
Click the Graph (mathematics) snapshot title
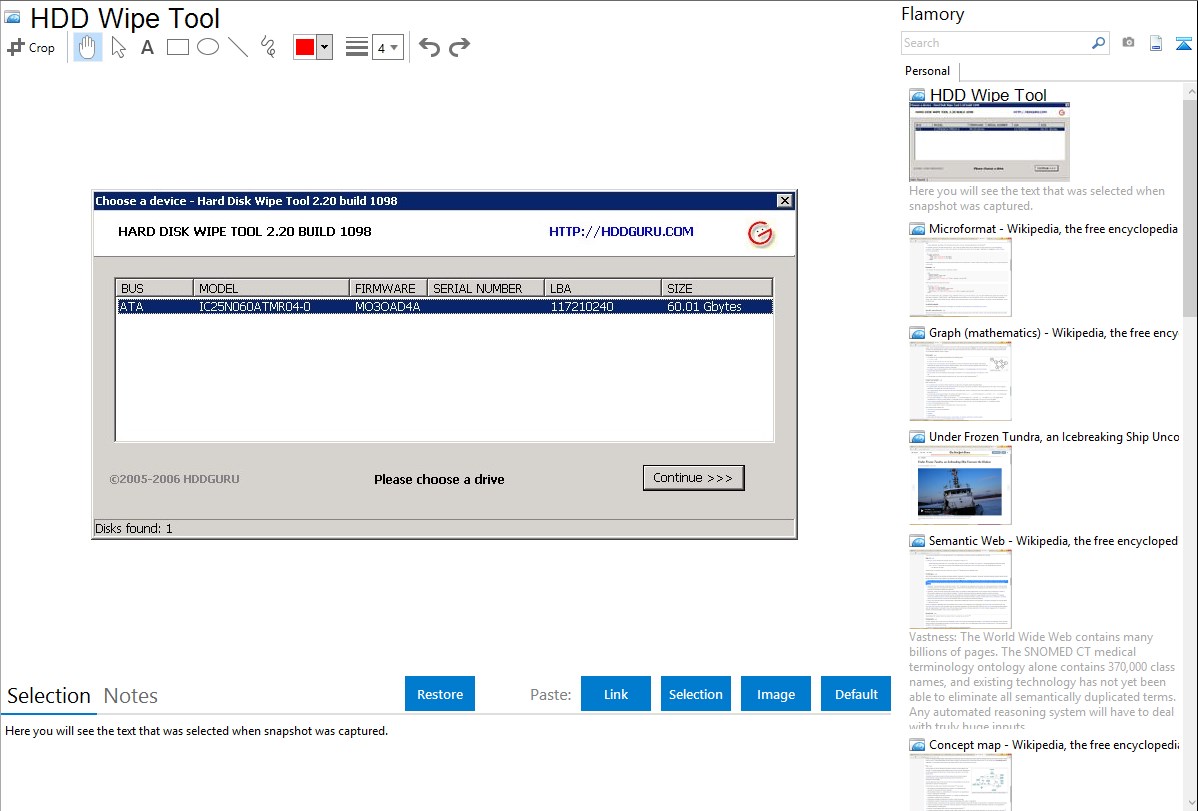click(x=1053, y=333)
